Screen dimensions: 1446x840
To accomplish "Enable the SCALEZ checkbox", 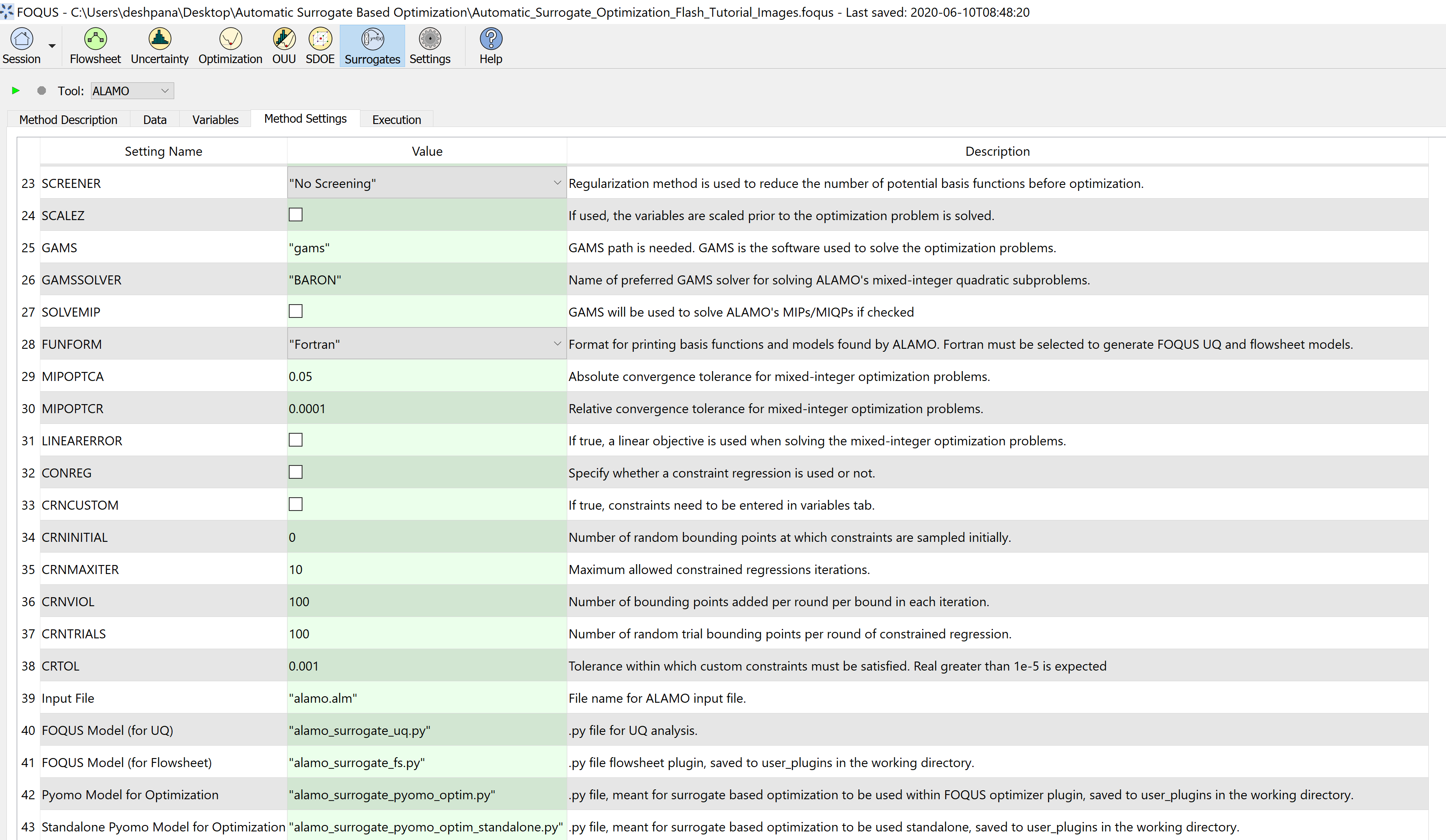I will point(296,215).
